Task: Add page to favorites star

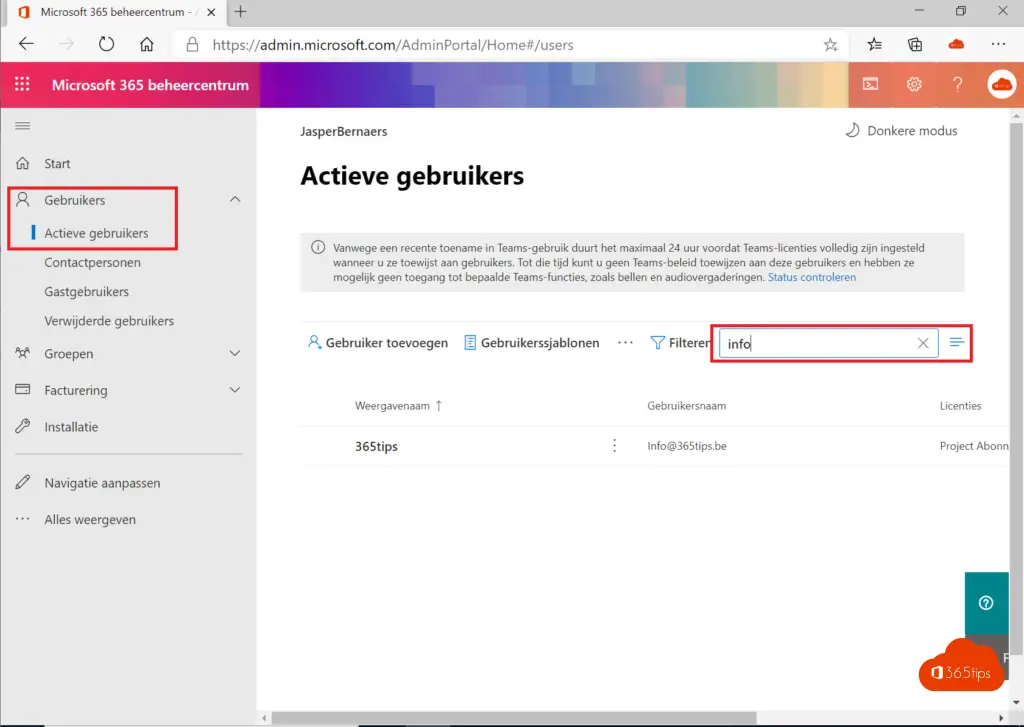Action: click(830, 44)
